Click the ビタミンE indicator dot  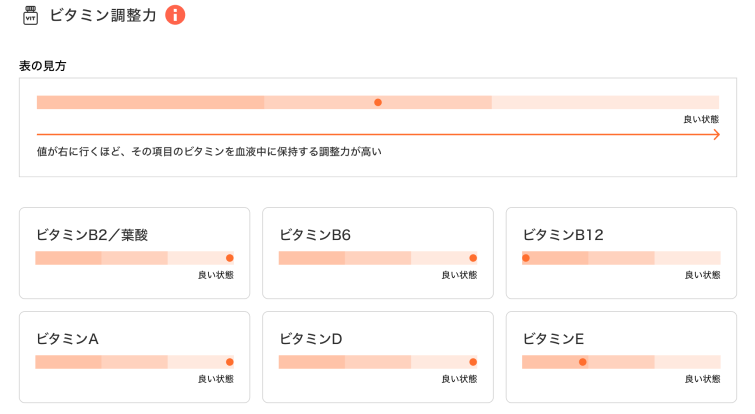pyautogui.click(x=583, y=362)
